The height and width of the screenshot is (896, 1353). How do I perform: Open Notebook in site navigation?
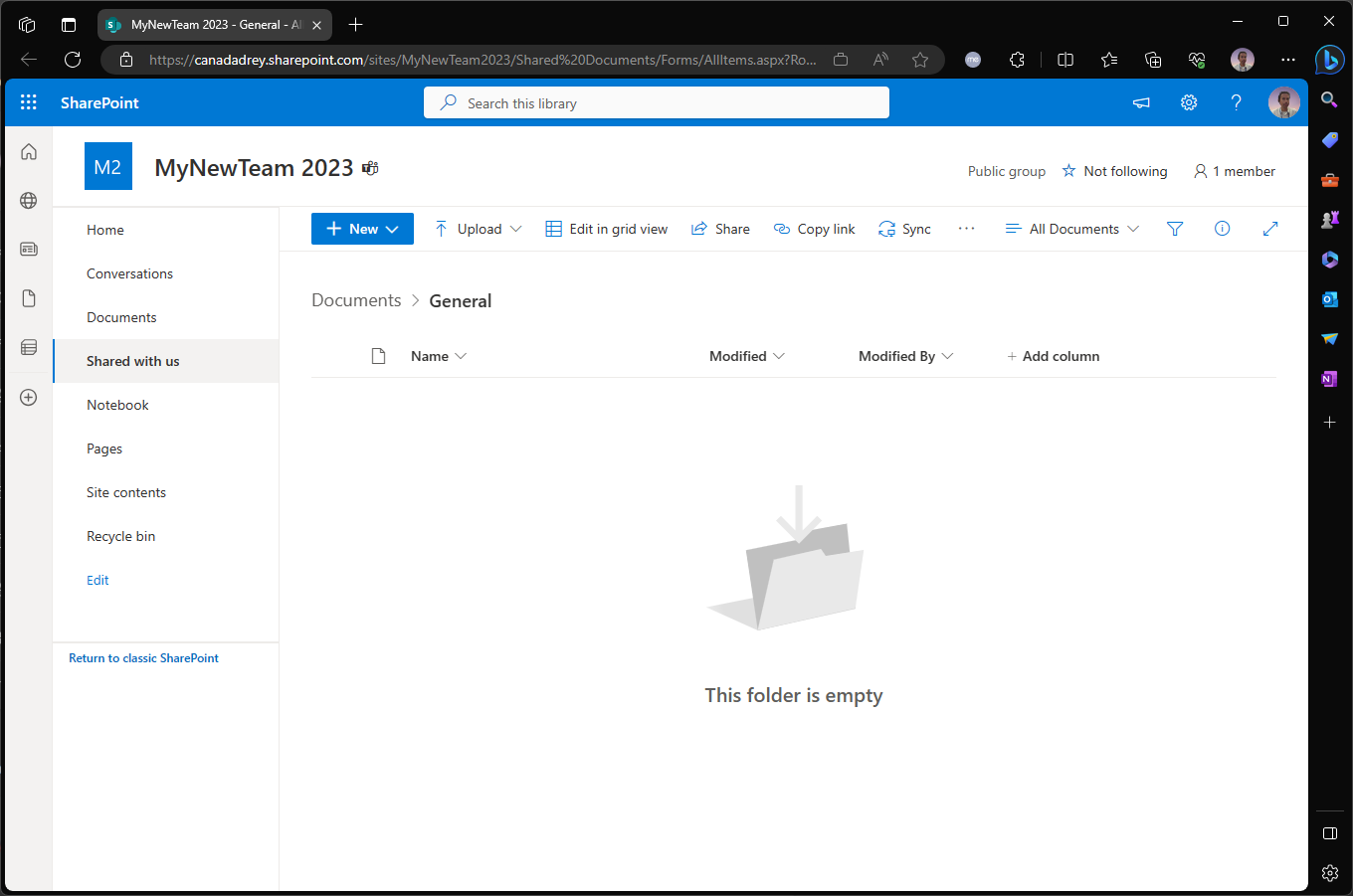click(x=117, y=405)
